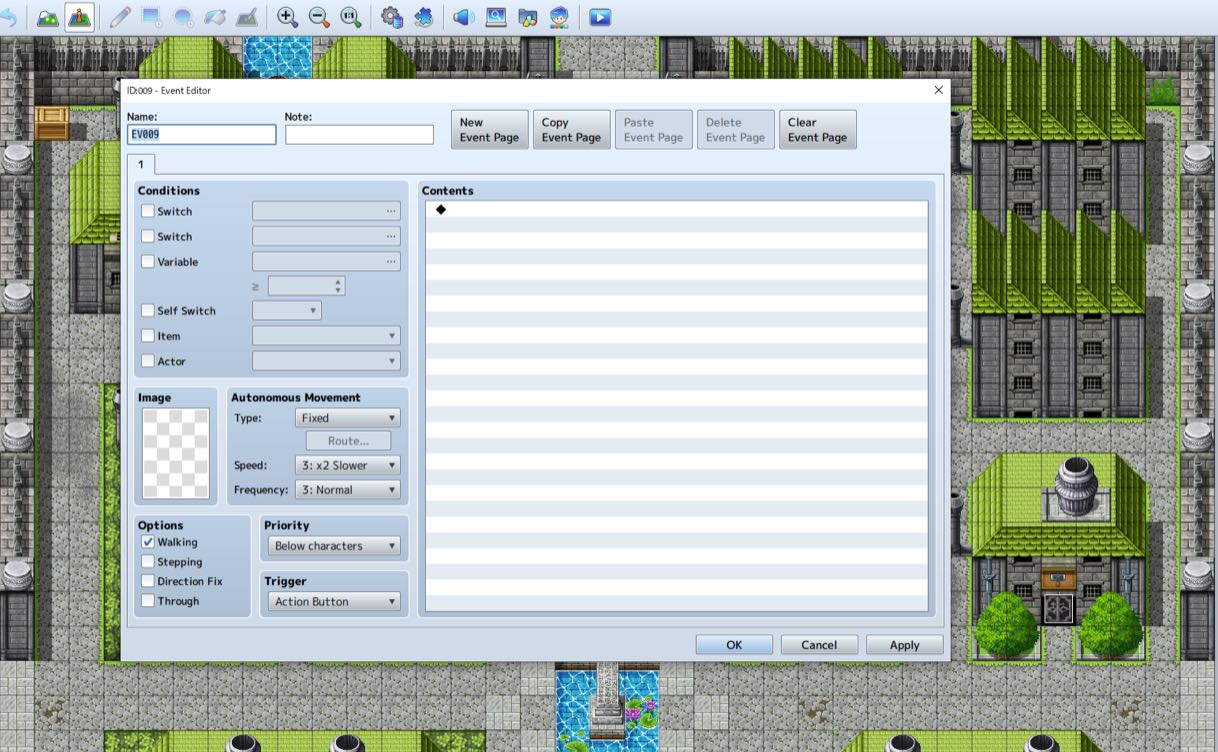
Task: Apply the event changes
Action: pyautogui.click(x=903, y=644)
